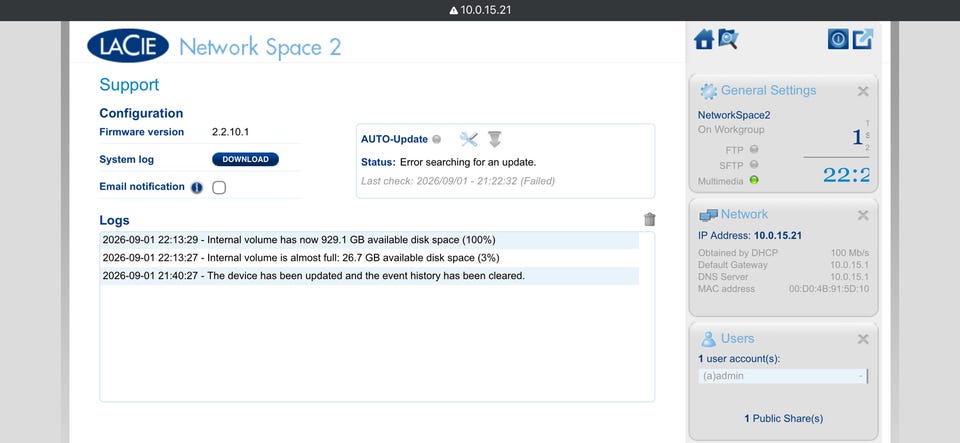The height and width of the screenshot is (443, 960).
Task: Click the firmware download arrow icon
Action: pos(495,139)
